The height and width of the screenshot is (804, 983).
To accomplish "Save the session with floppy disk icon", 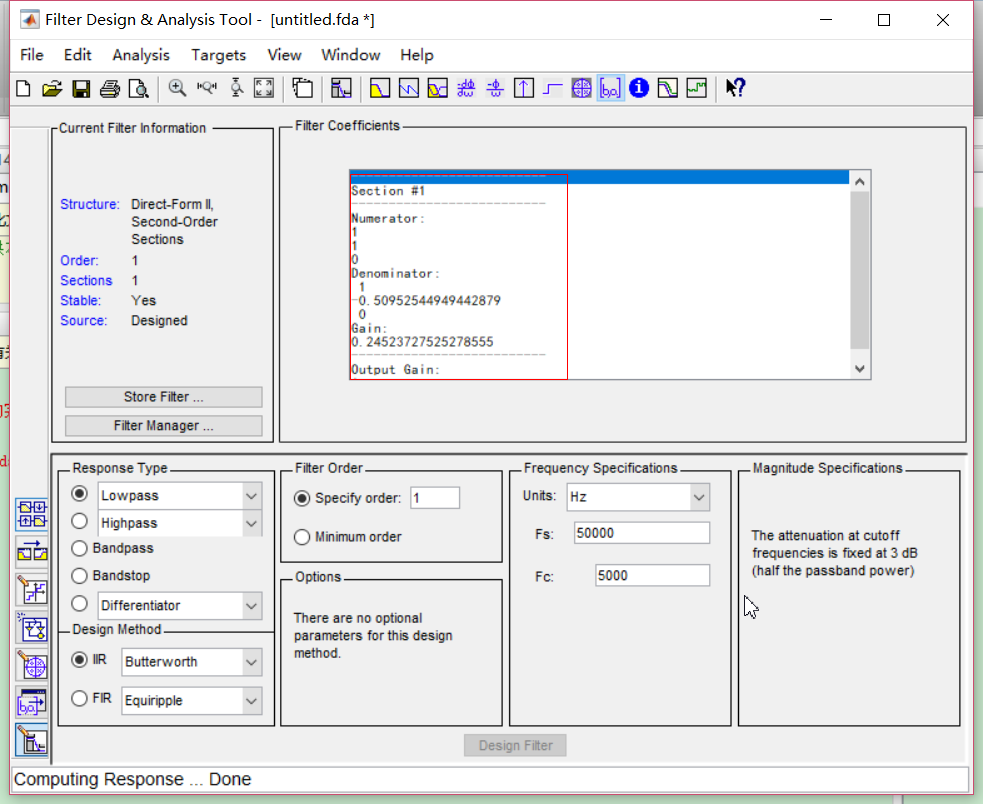I will 81,88.
